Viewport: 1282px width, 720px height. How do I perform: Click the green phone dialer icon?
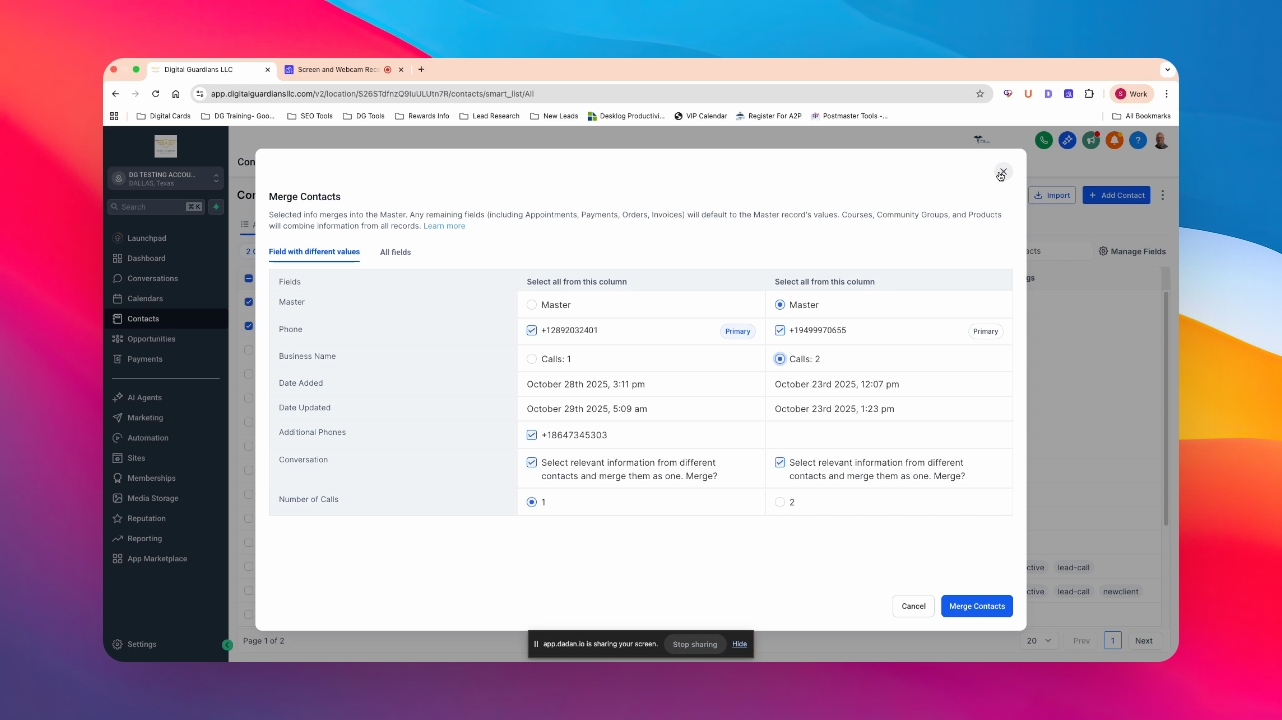coord(1043,141)
